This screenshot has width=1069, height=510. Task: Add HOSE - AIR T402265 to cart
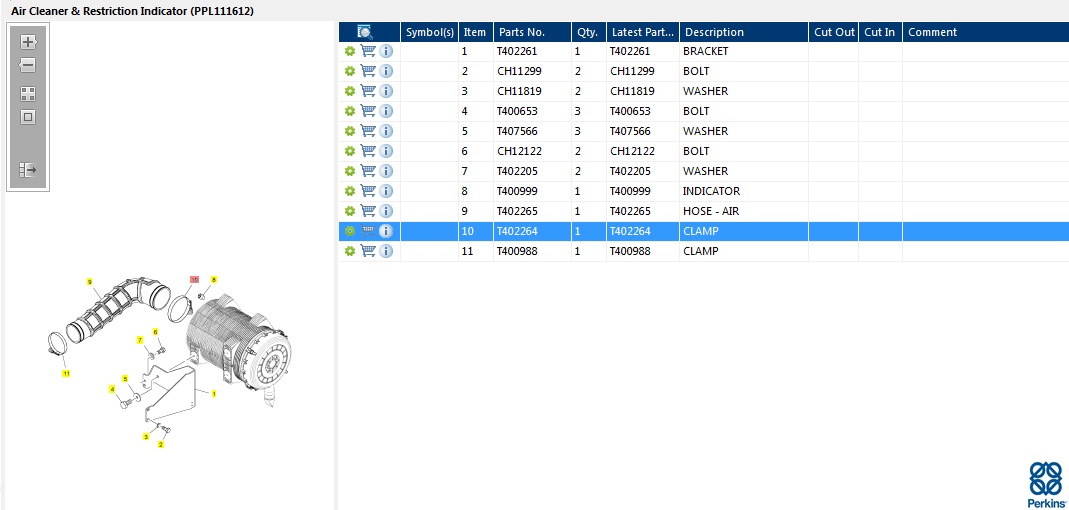(368, 211)
